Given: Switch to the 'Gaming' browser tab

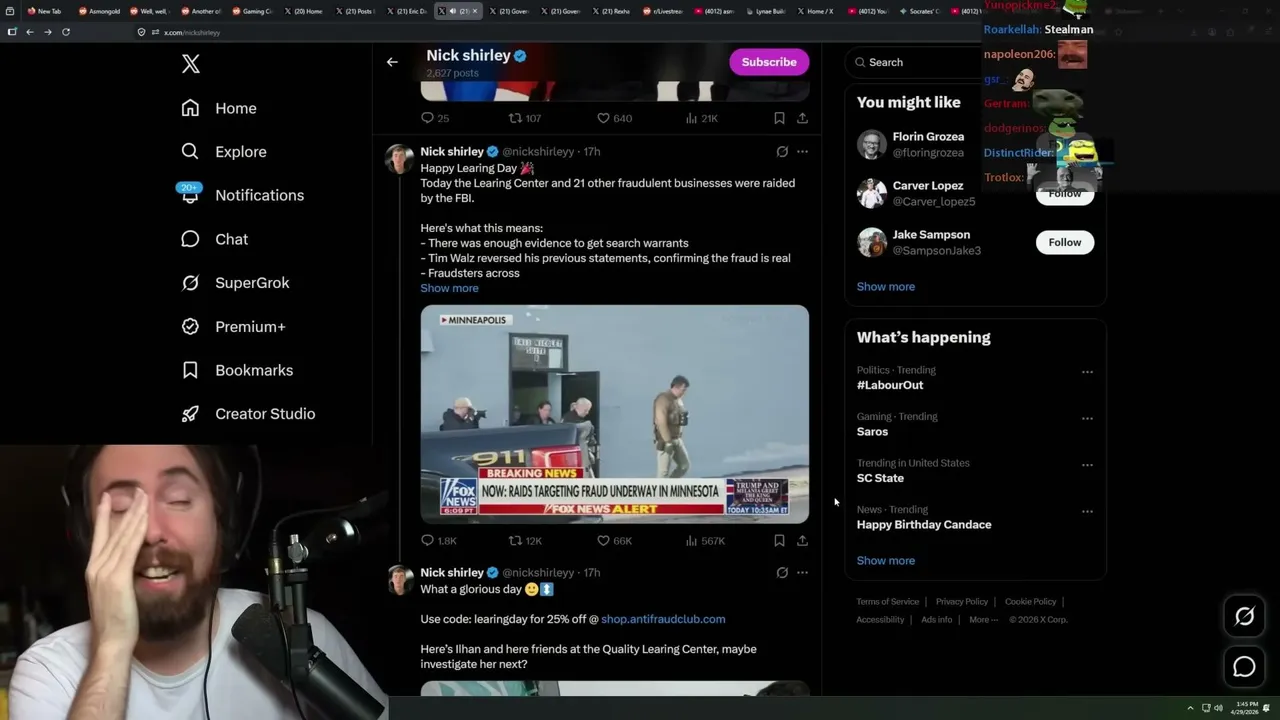Looking at the screenshot, I should click(x=255, y=11).
